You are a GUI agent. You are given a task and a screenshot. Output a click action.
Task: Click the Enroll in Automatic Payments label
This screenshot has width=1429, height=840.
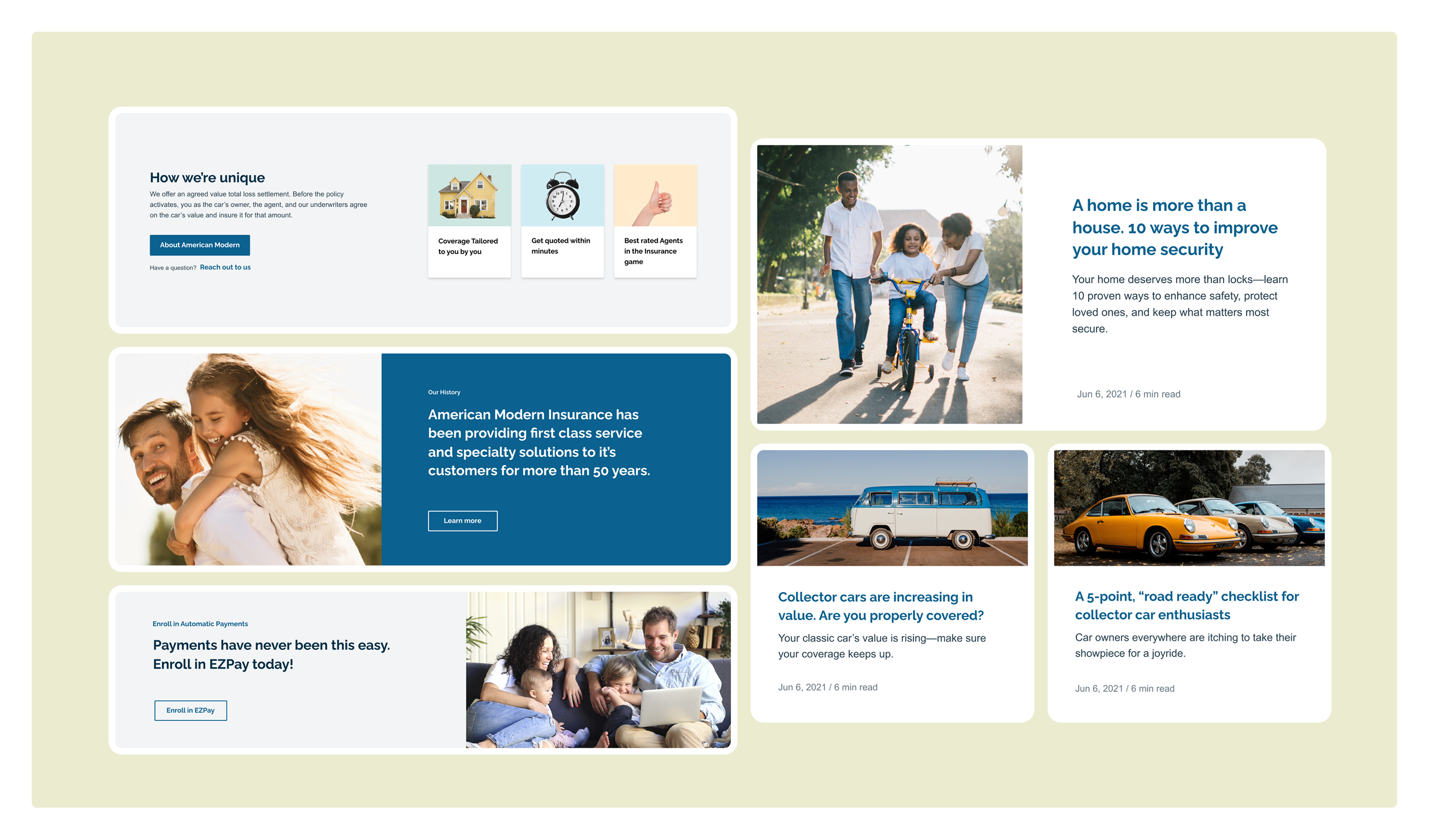(x=200, y=623)
